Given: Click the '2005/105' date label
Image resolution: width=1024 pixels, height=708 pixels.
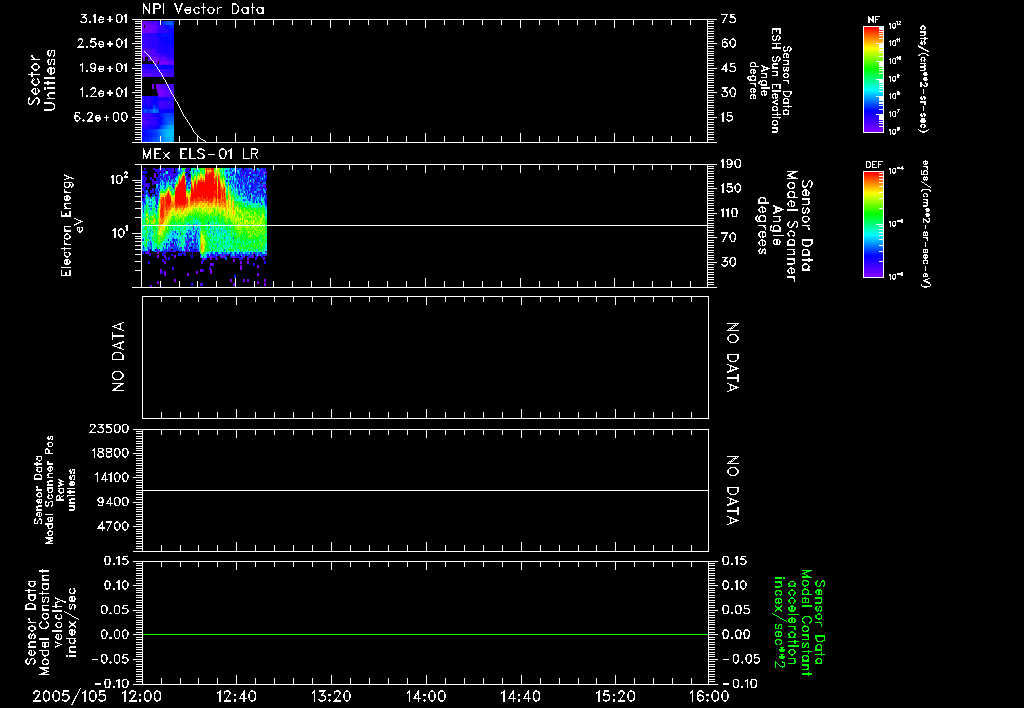Looking at the screenshot, I should point(69,696).
